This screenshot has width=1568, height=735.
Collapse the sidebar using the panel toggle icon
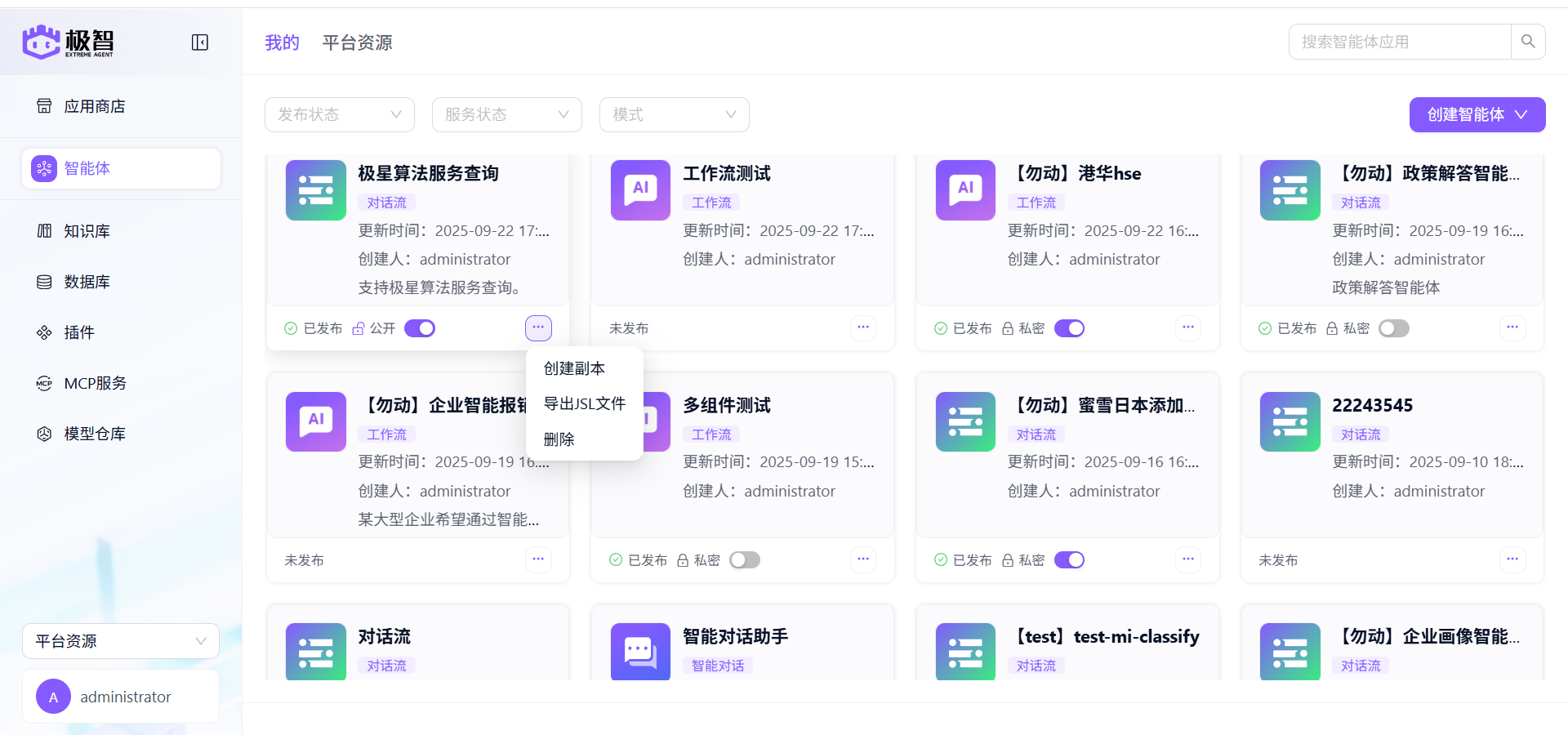[x=199, y=42]
